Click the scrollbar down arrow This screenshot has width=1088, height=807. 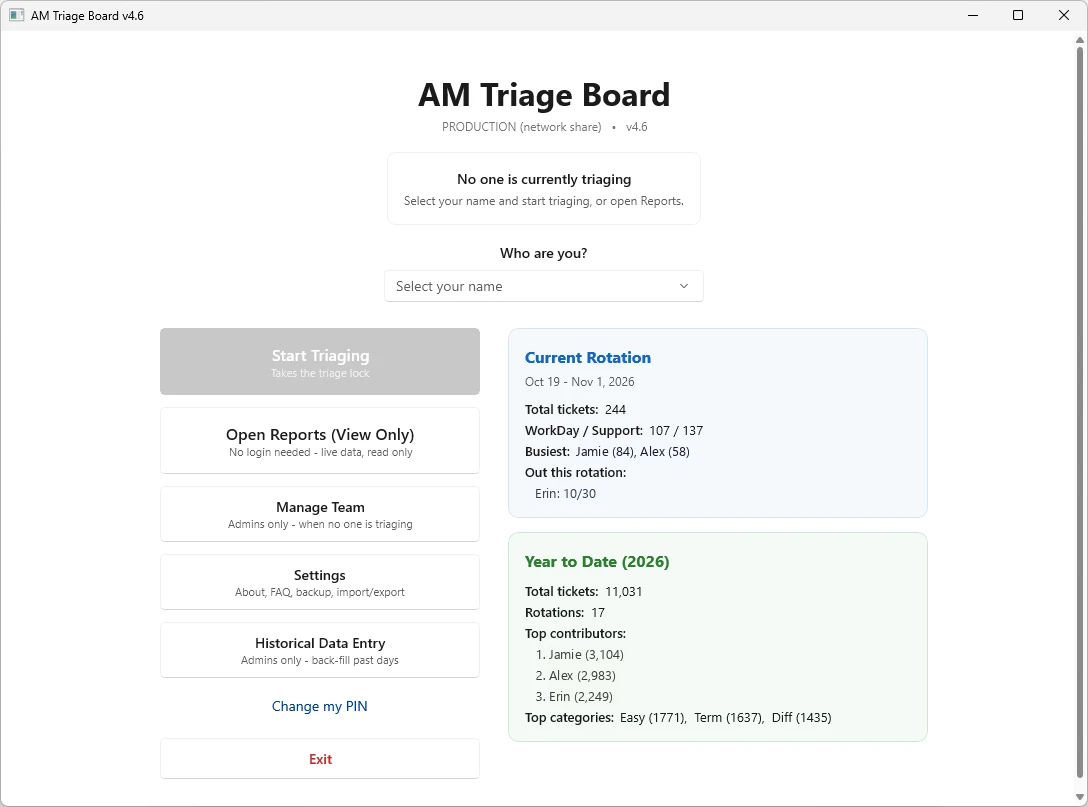[x=1080, y=797]
